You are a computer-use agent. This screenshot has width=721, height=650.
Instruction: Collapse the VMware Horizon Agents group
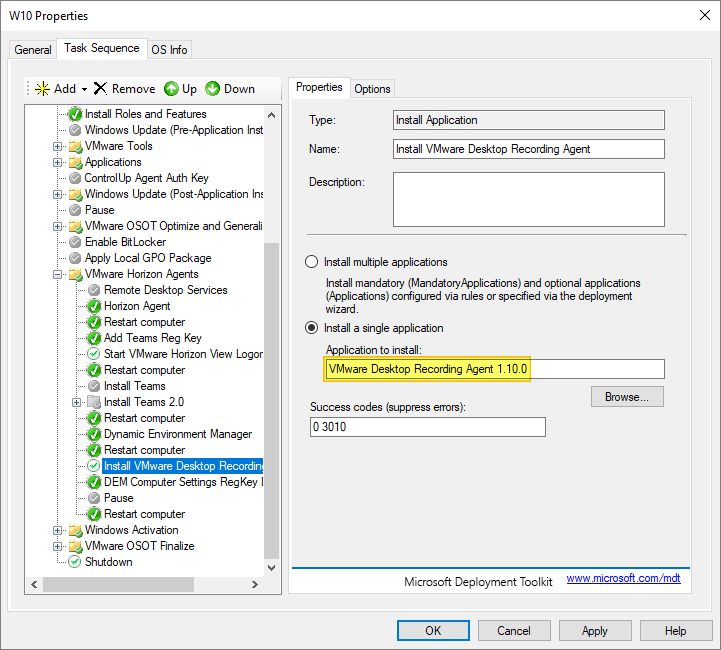pyautogui.click(x=58, y=274)
